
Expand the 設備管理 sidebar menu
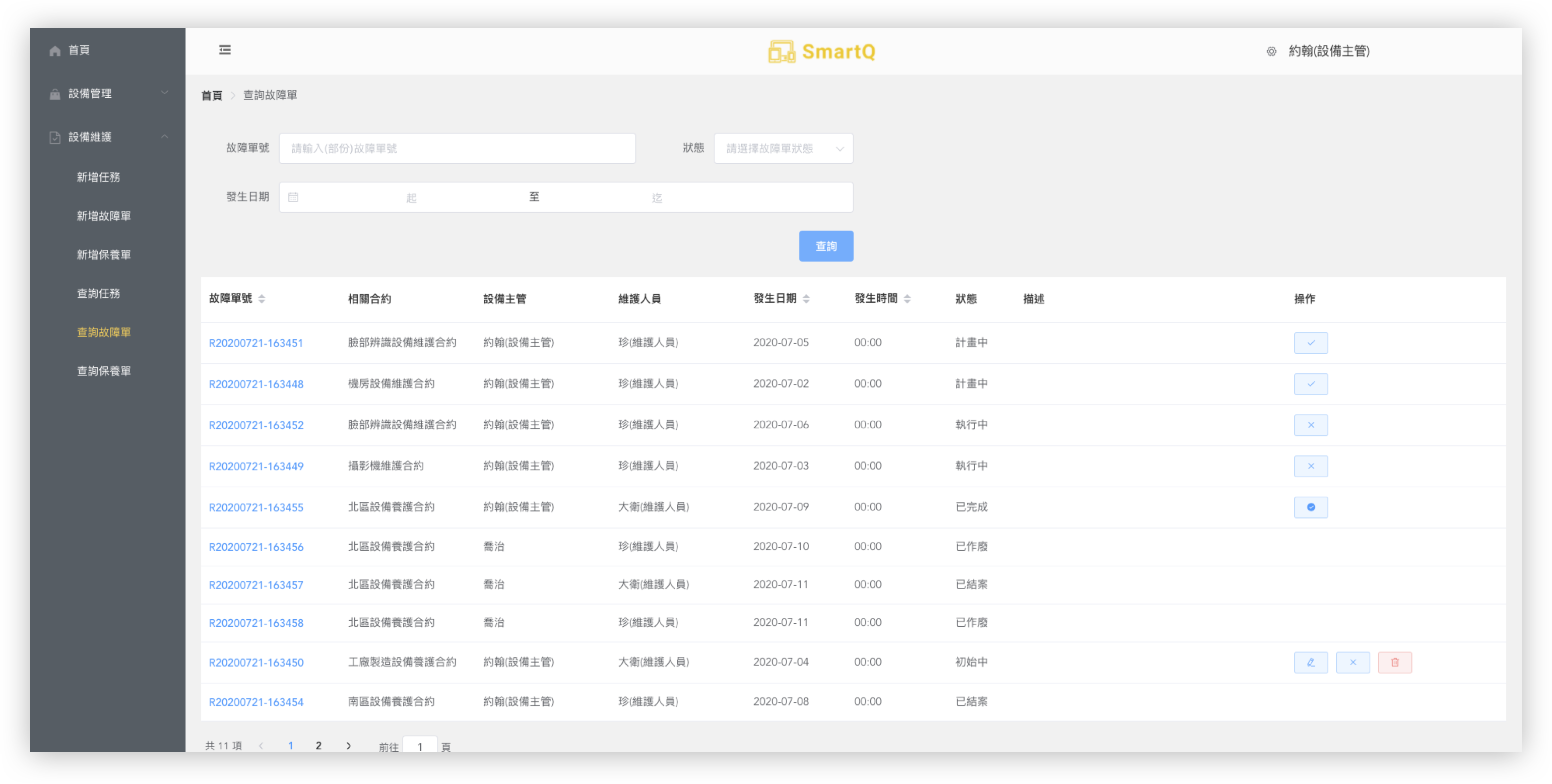tap(108, 93)
